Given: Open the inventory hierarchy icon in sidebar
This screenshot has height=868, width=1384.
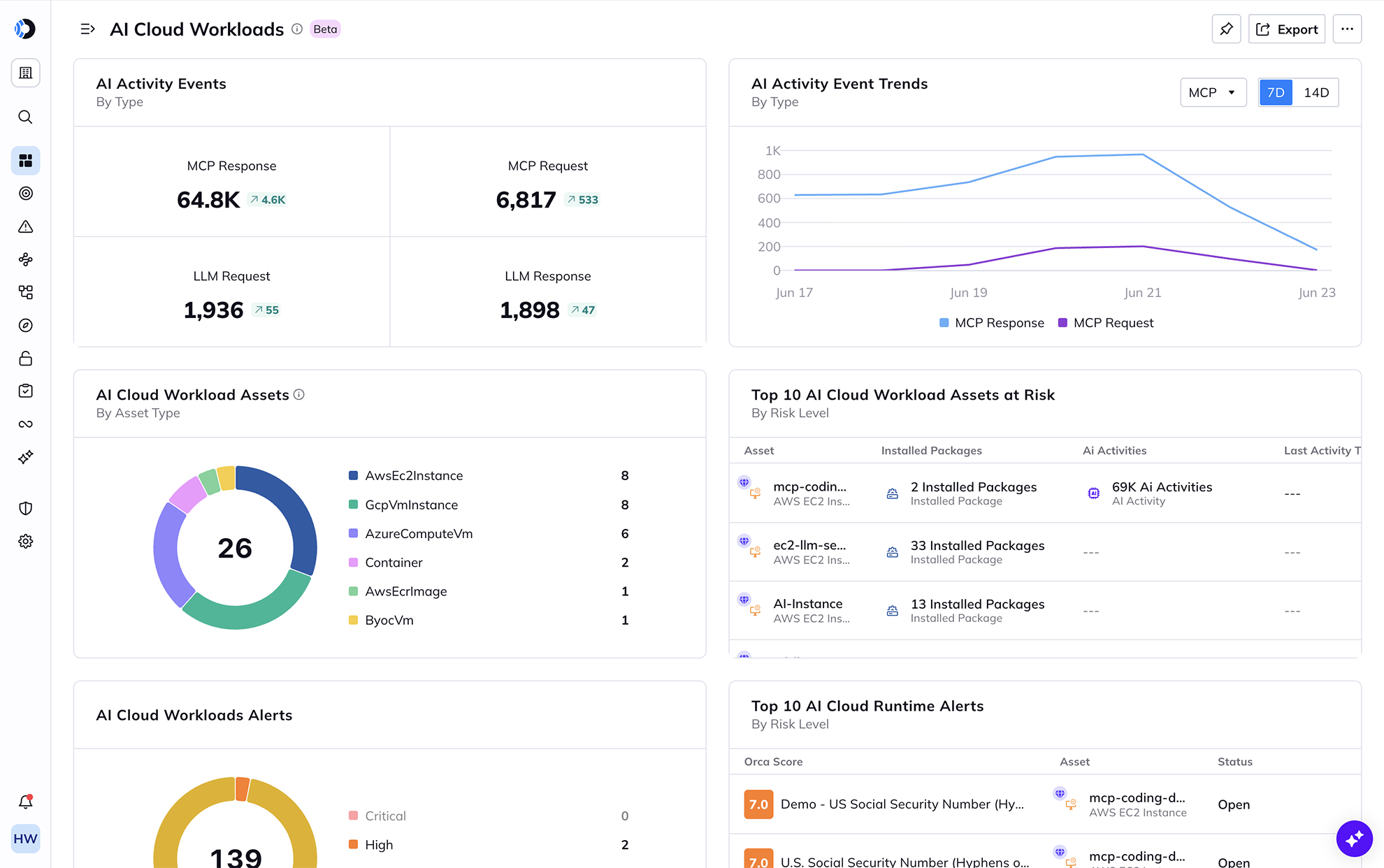Looking at the screenshot, I should 25,292.
